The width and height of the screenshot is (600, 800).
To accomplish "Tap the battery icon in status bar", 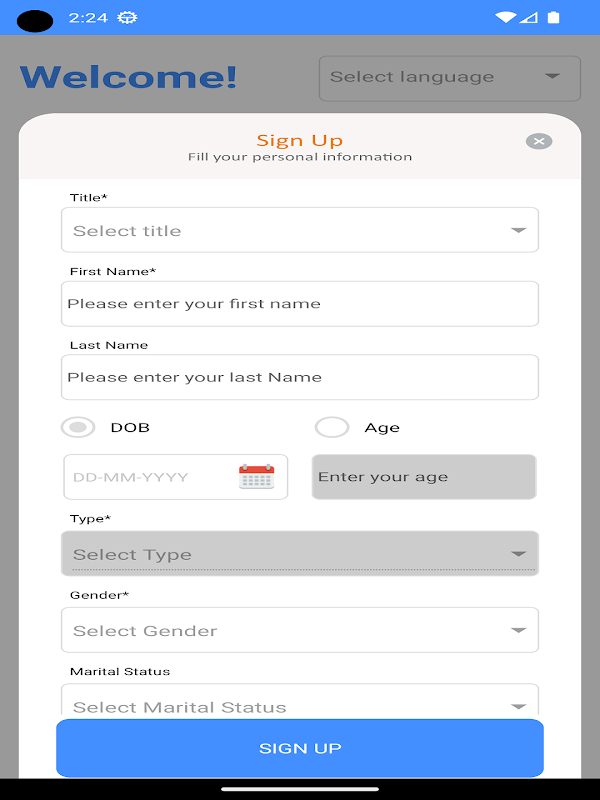I will coord(554,18).
